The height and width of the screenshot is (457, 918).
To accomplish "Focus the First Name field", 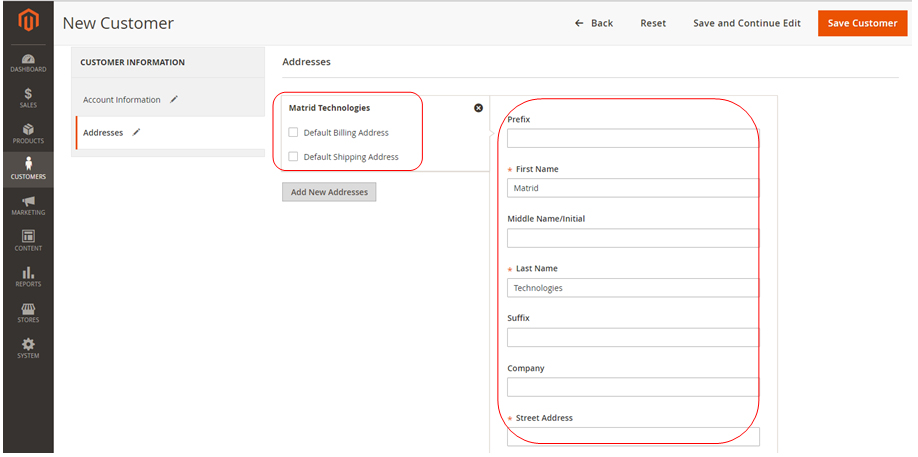I will click(633, 188).
